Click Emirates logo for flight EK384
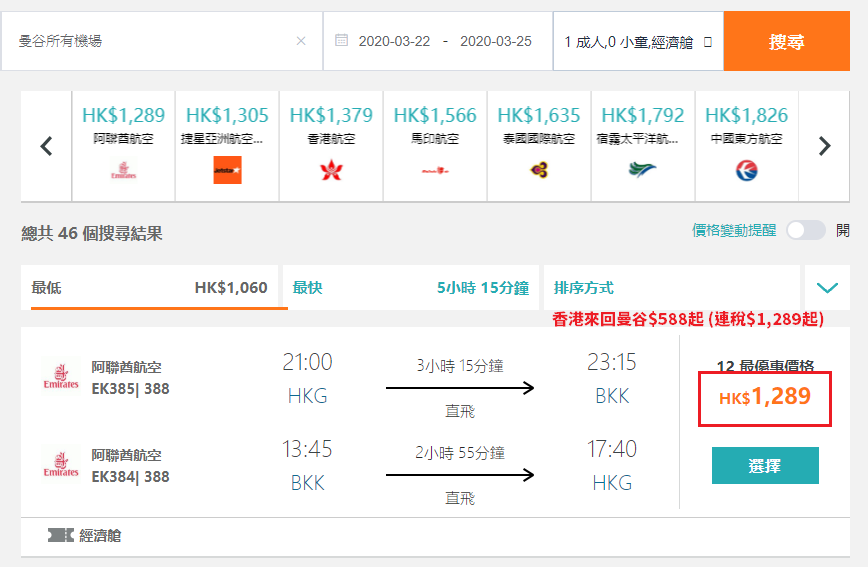This screenshot has height=567, width=868. point(61,465)
